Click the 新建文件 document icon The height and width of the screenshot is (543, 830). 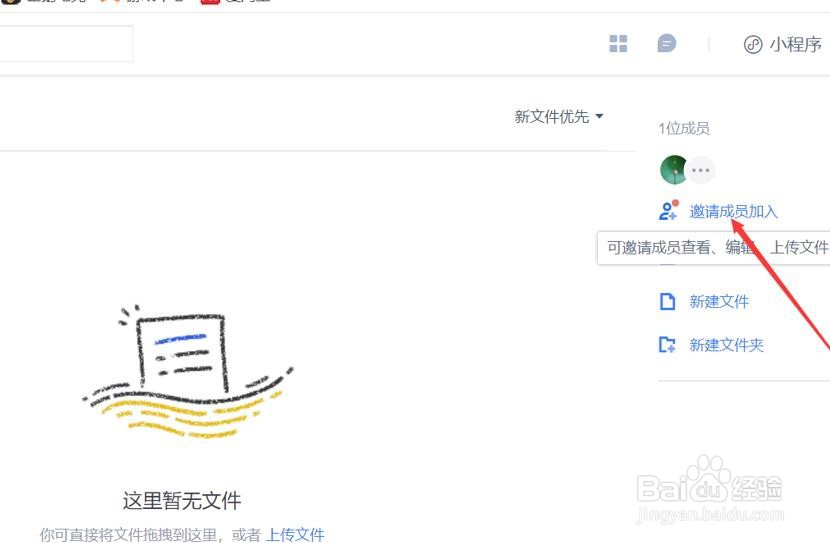(667, 302)
